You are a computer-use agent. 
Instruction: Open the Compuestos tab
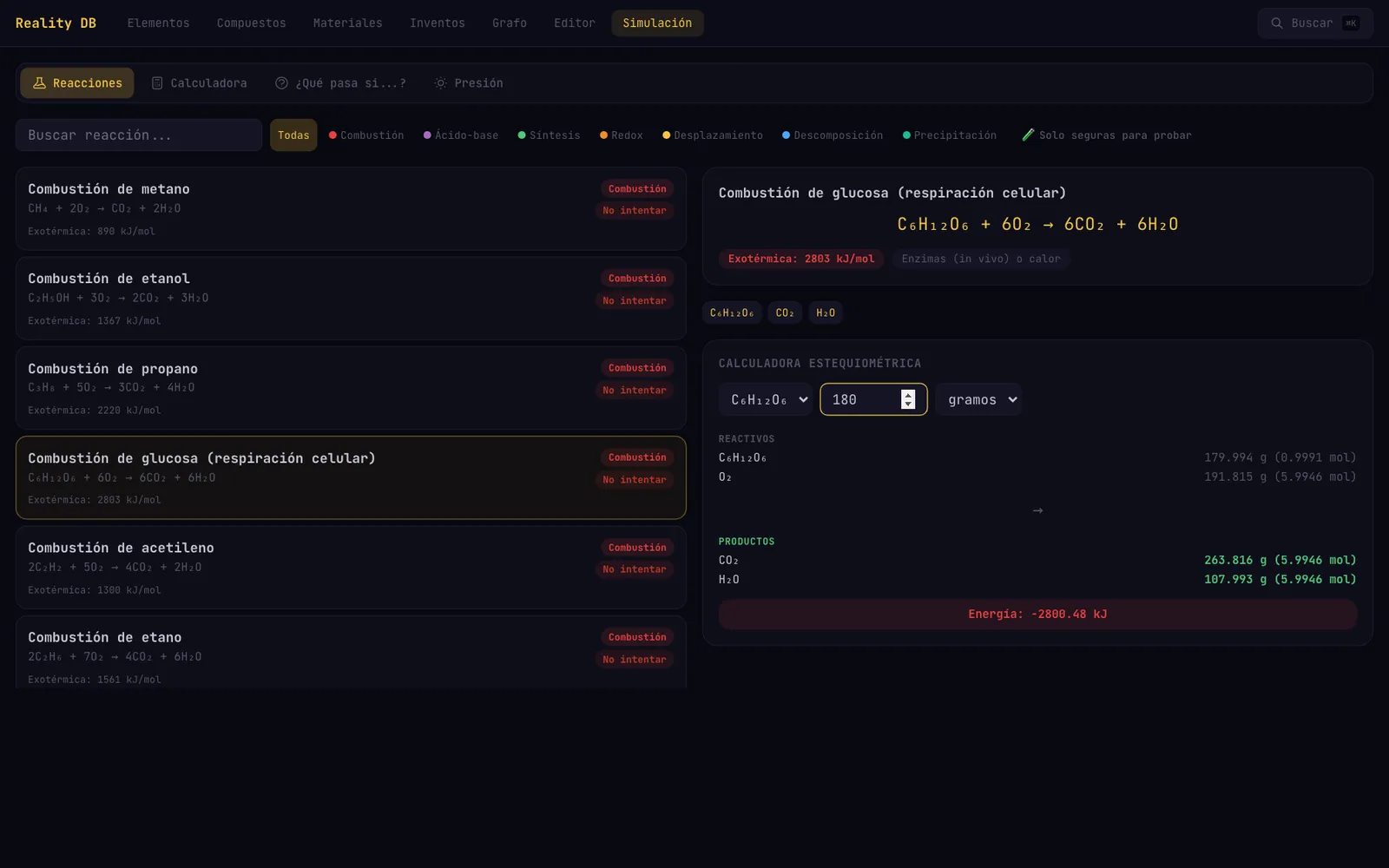pyautogui.click(x=251, y=23)
